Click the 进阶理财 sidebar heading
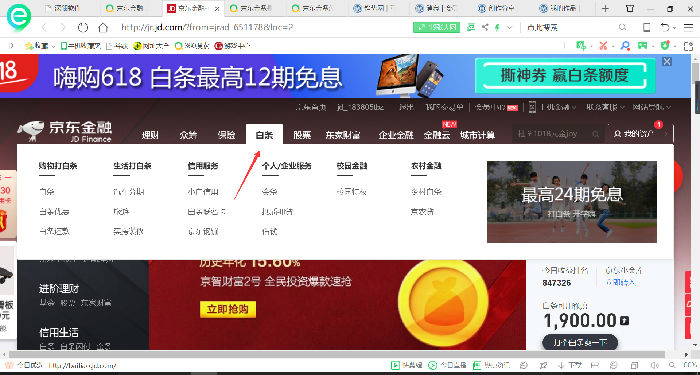The width and height of the screenshot is (700, 375). (59, 289)
